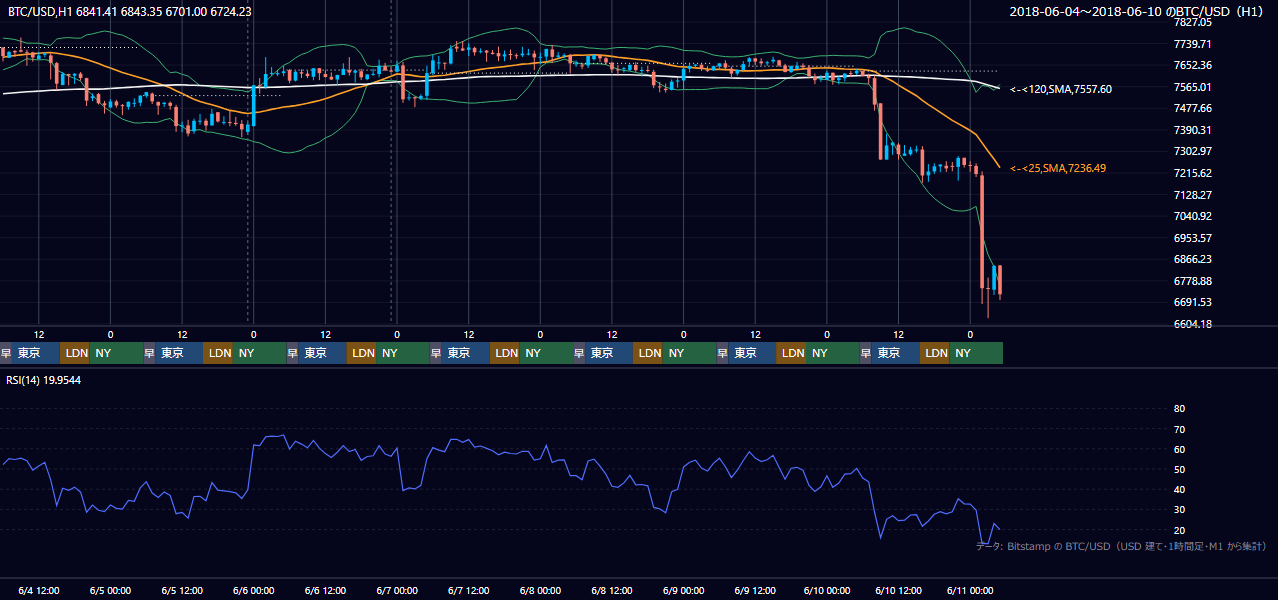The height and width of the screenshot is (600, 1278).
Task: Click RSI scale level 80
Action: [1179, 409]
